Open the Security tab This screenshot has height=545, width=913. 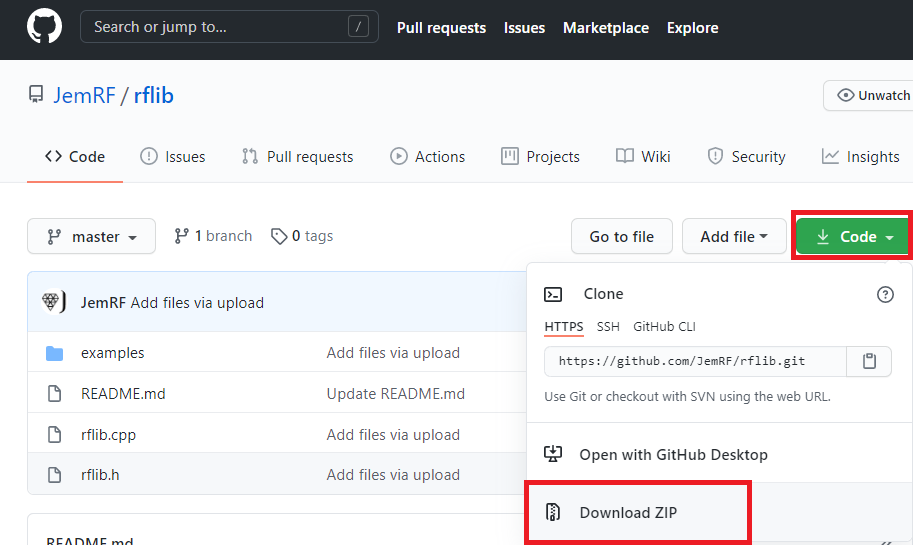point(746,157)
